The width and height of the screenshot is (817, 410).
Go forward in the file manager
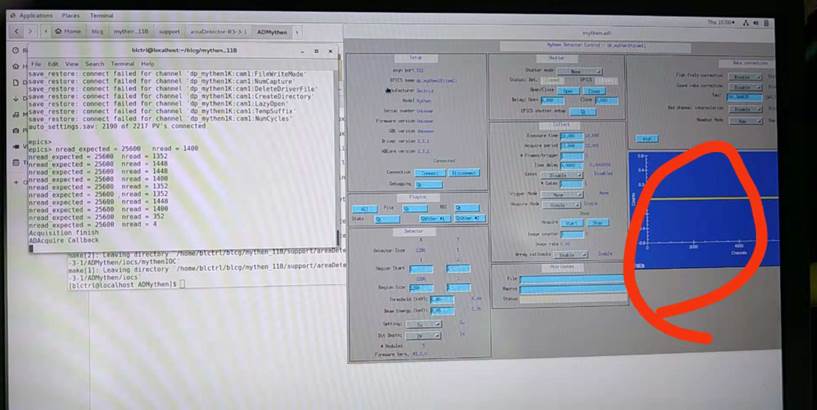[30, 31]
